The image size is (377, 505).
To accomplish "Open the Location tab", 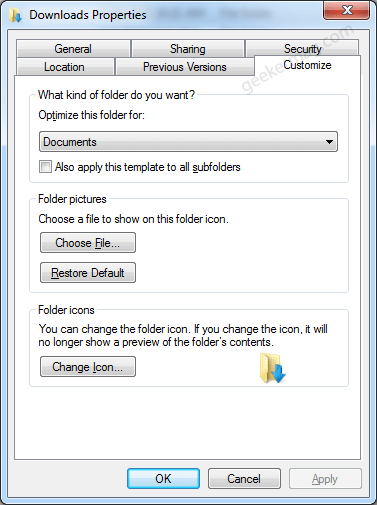I will coord(64,67).
